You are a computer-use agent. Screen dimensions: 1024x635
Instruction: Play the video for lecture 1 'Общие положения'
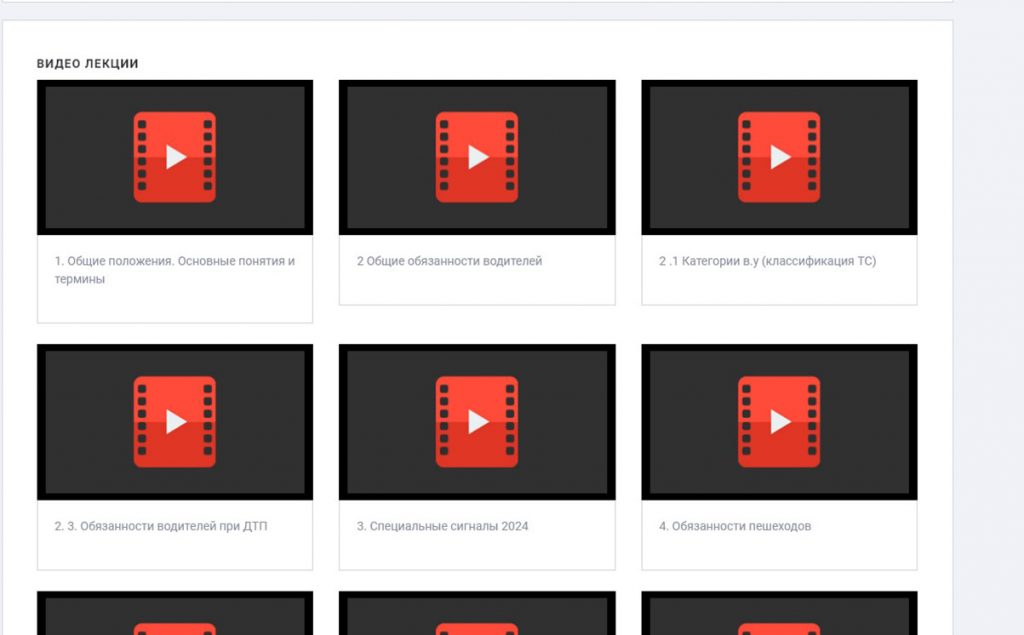[175, 157]
